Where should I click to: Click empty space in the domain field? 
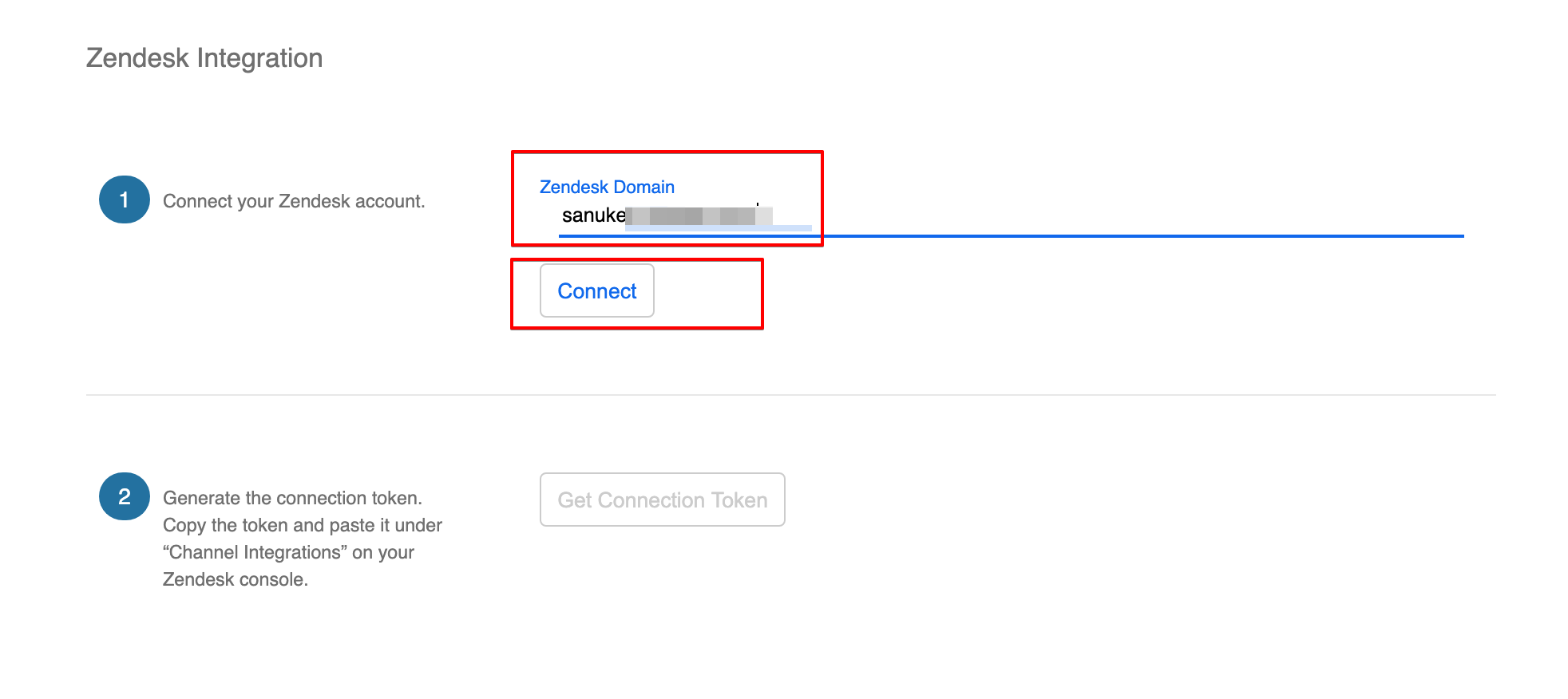coord(1118,215)
